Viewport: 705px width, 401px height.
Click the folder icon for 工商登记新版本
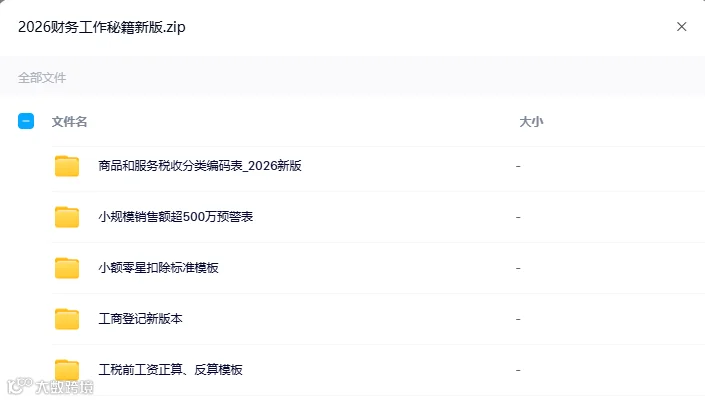[x=67, y=319]
